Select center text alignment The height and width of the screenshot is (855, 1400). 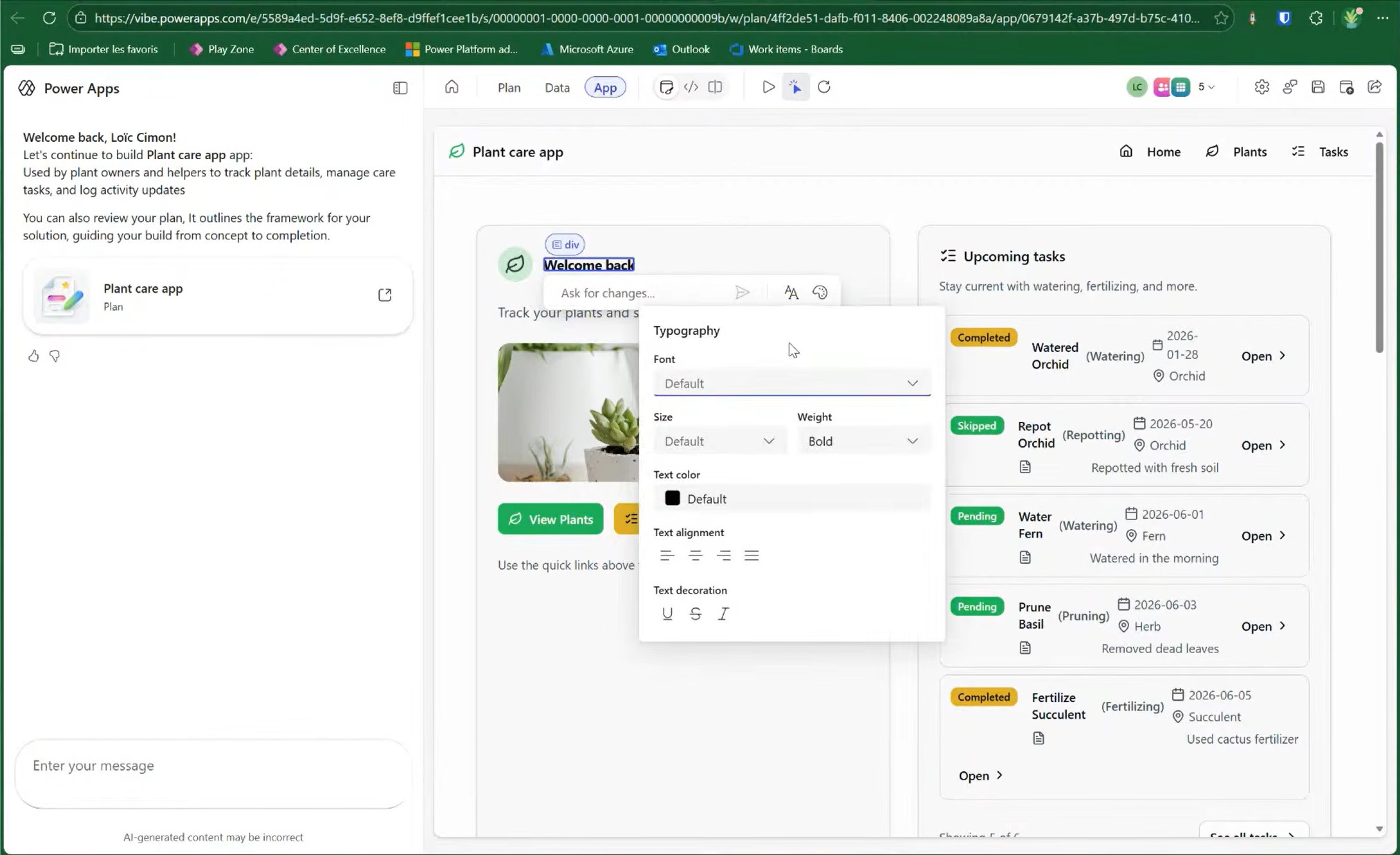(x=695, y=555)
